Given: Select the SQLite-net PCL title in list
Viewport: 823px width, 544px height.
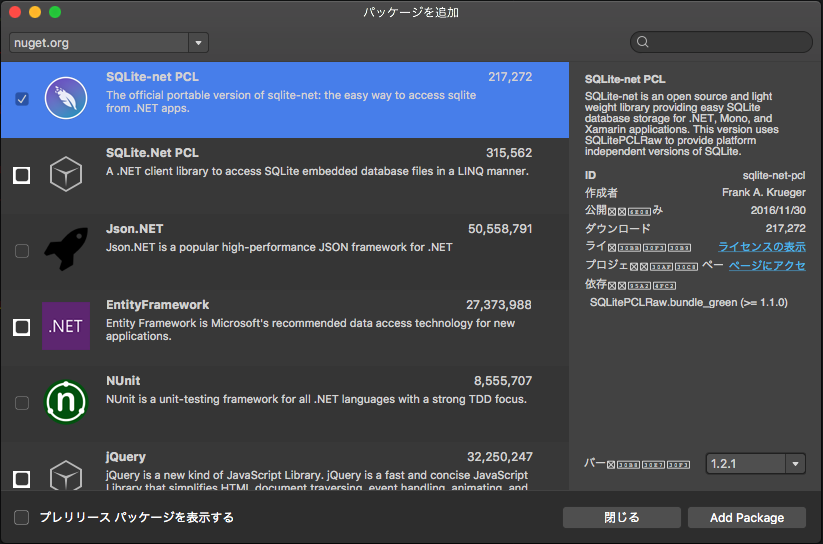Looking at the screenshot, I should 152,77.
